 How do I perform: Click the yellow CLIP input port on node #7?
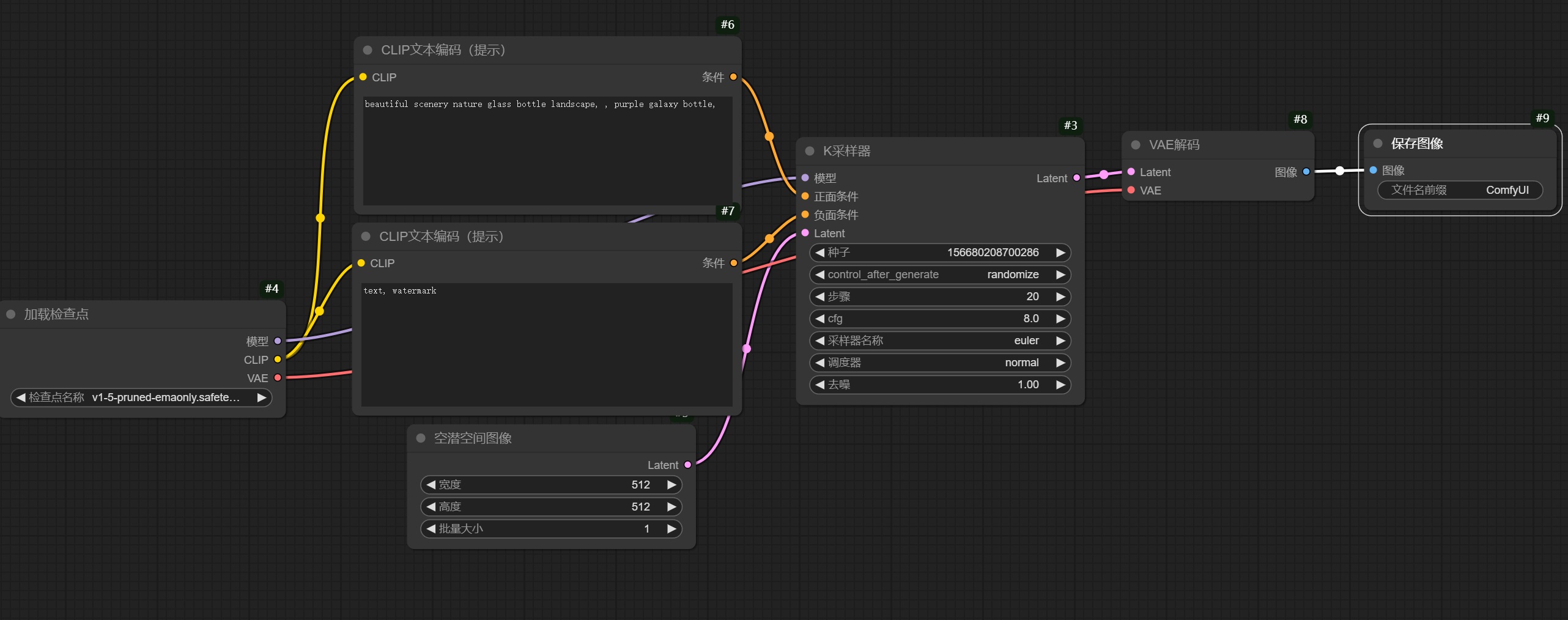361,263
